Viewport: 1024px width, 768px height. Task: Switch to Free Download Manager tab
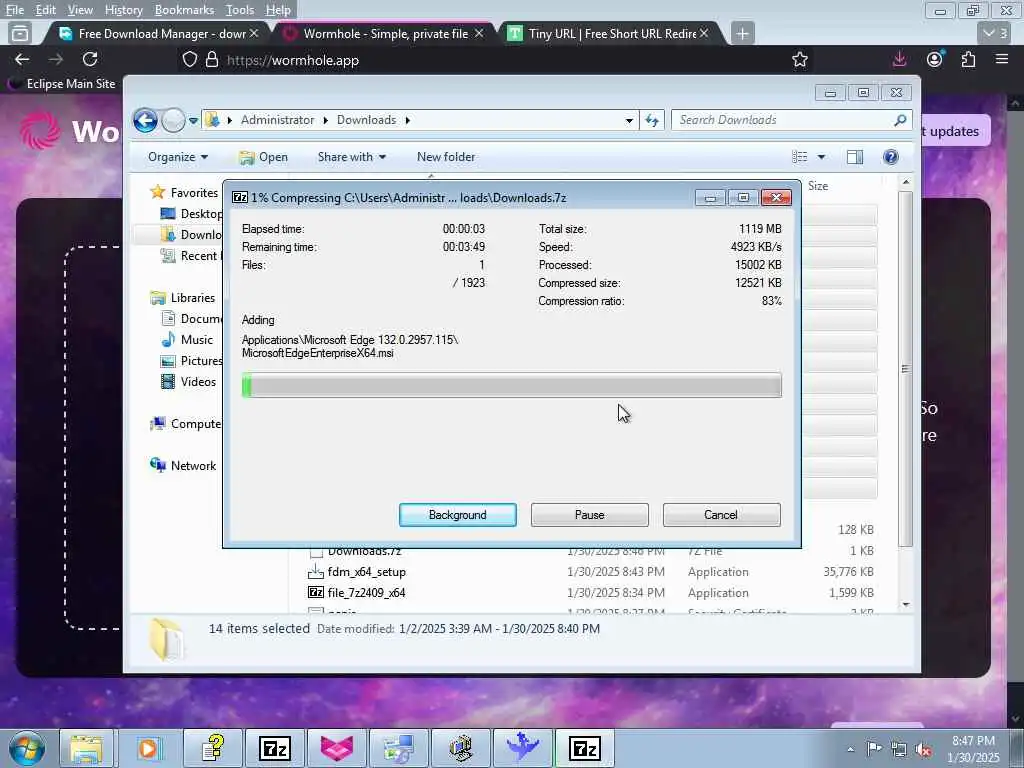(x=157, y=33)
